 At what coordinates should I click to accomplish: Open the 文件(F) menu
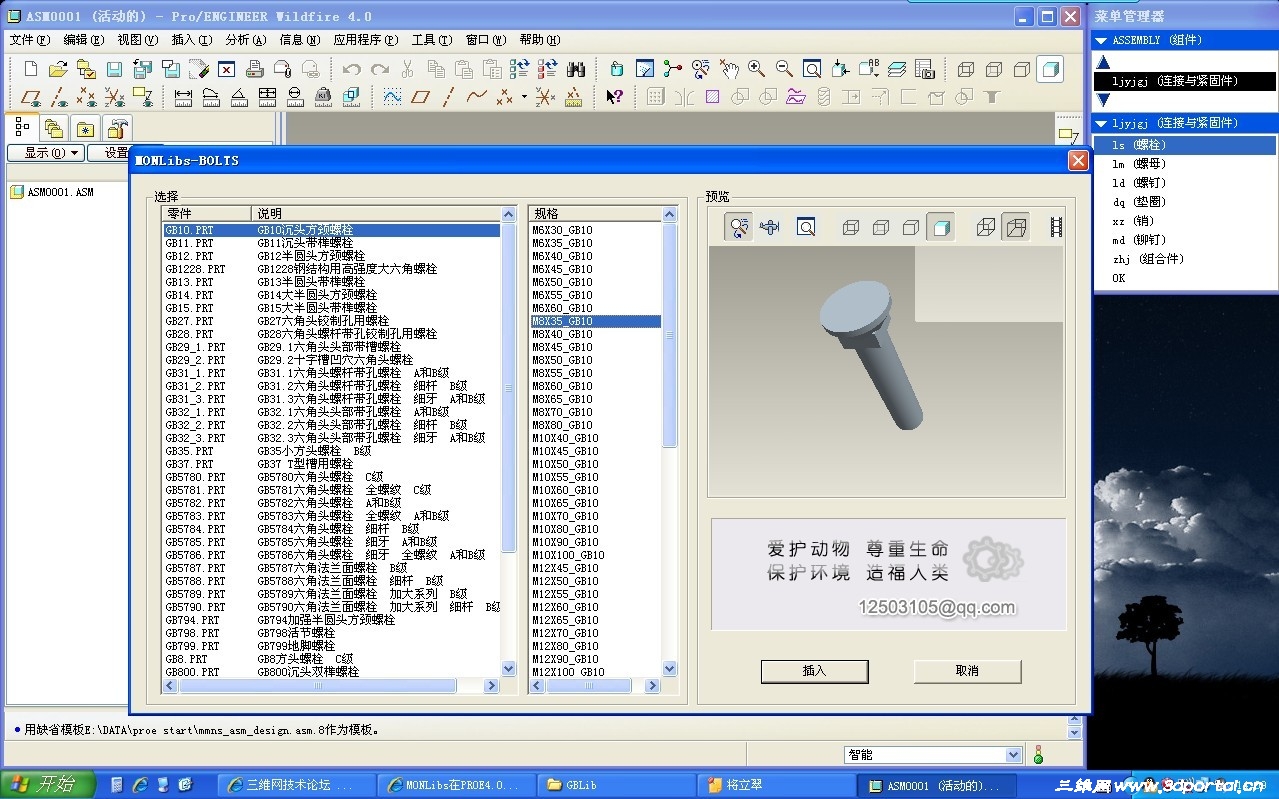point(29,40)
